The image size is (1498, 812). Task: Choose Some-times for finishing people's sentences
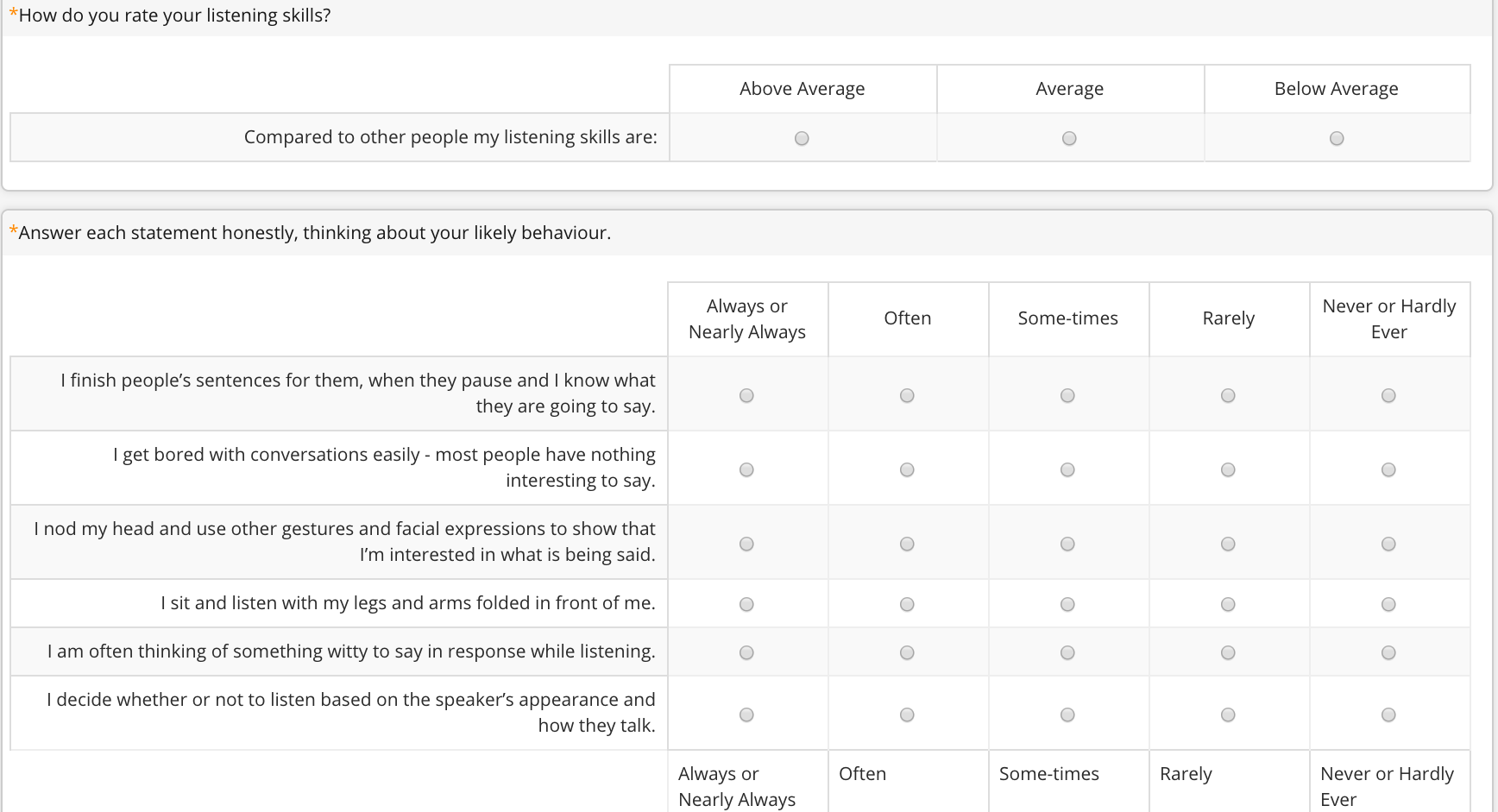[1067, 395]
